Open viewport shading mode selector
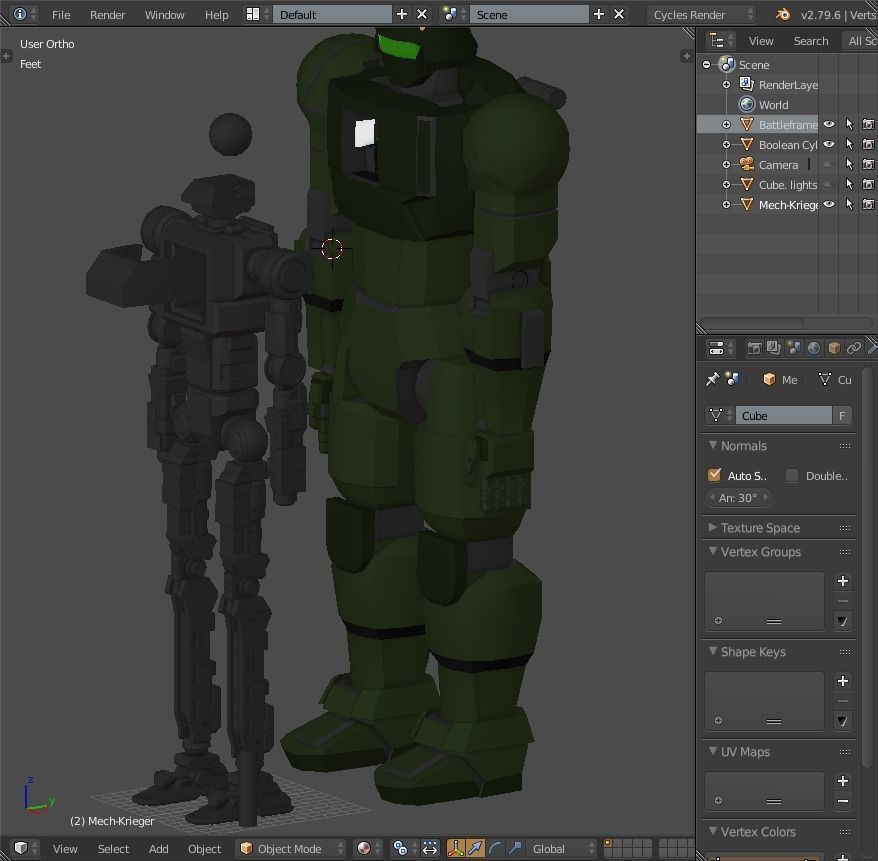Viewport: 878px width, 861px height. [369, 848]
